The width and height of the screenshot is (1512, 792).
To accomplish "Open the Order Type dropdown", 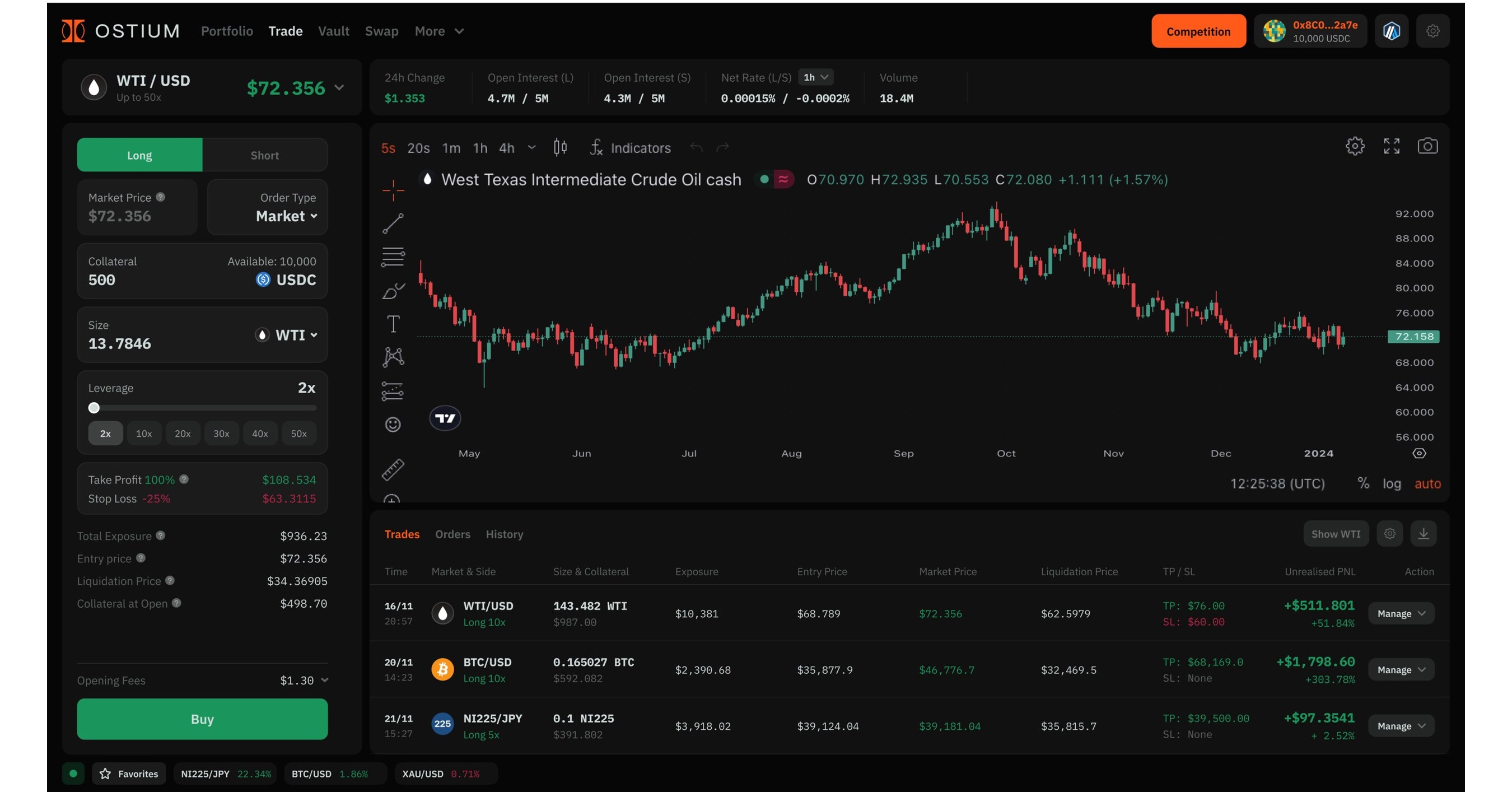I will [284, 216].
